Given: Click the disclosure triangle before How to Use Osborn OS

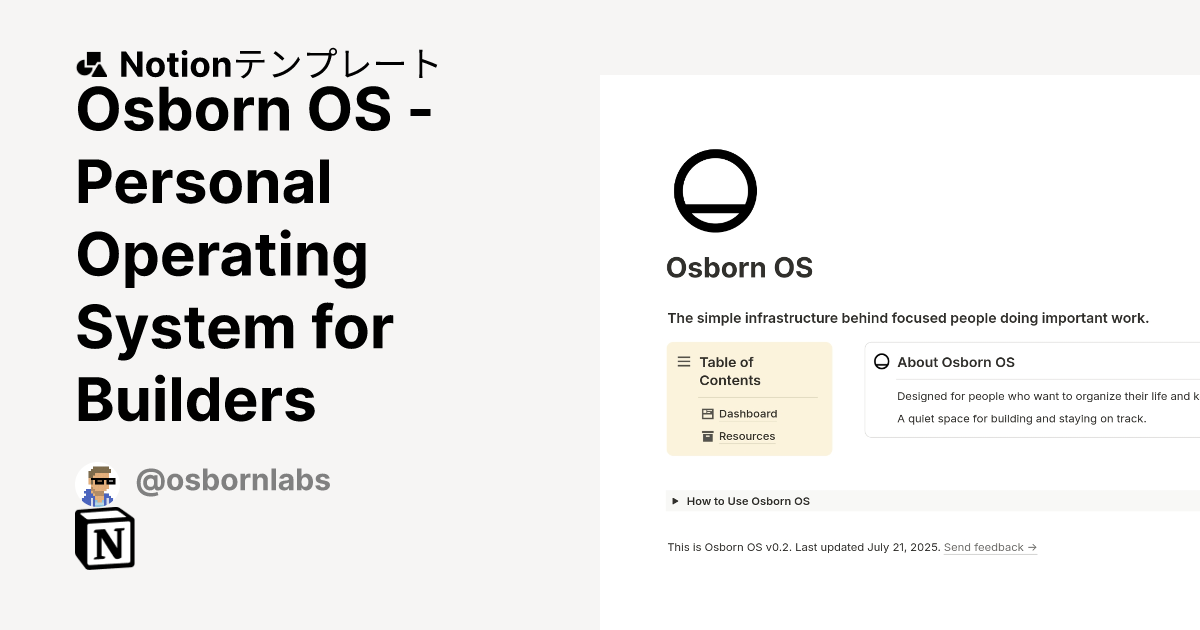Looking at the screenshot, I should pyautogui.click(x=675, y=501).
